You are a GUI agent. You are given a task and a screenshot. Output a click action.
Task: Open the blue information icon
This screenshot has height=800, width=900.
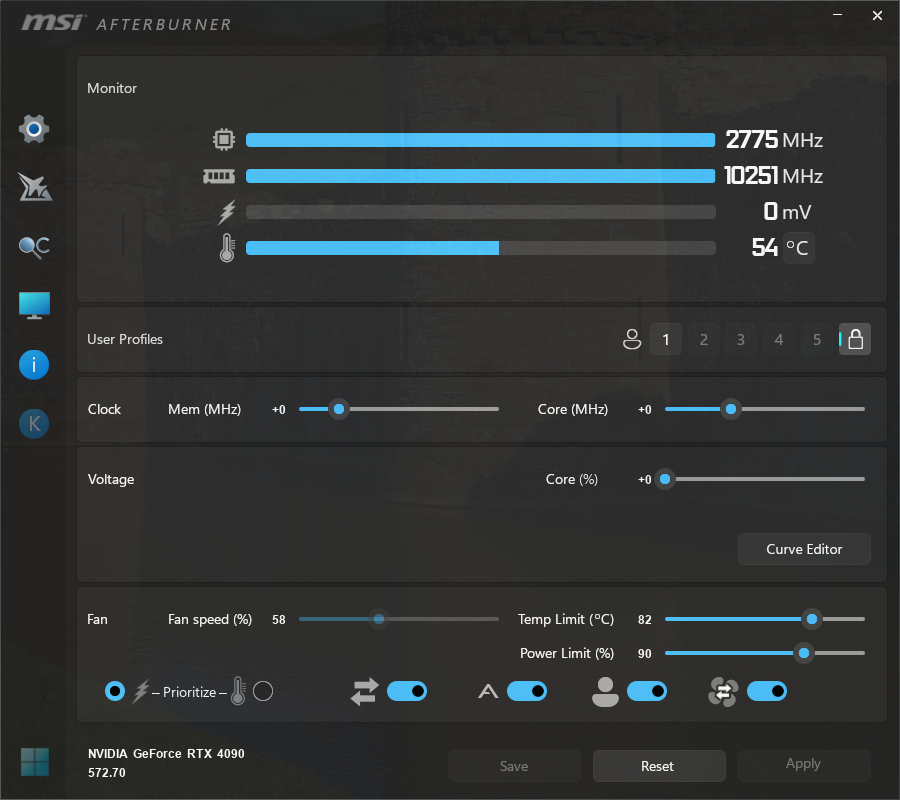click(x=34, y=365)
